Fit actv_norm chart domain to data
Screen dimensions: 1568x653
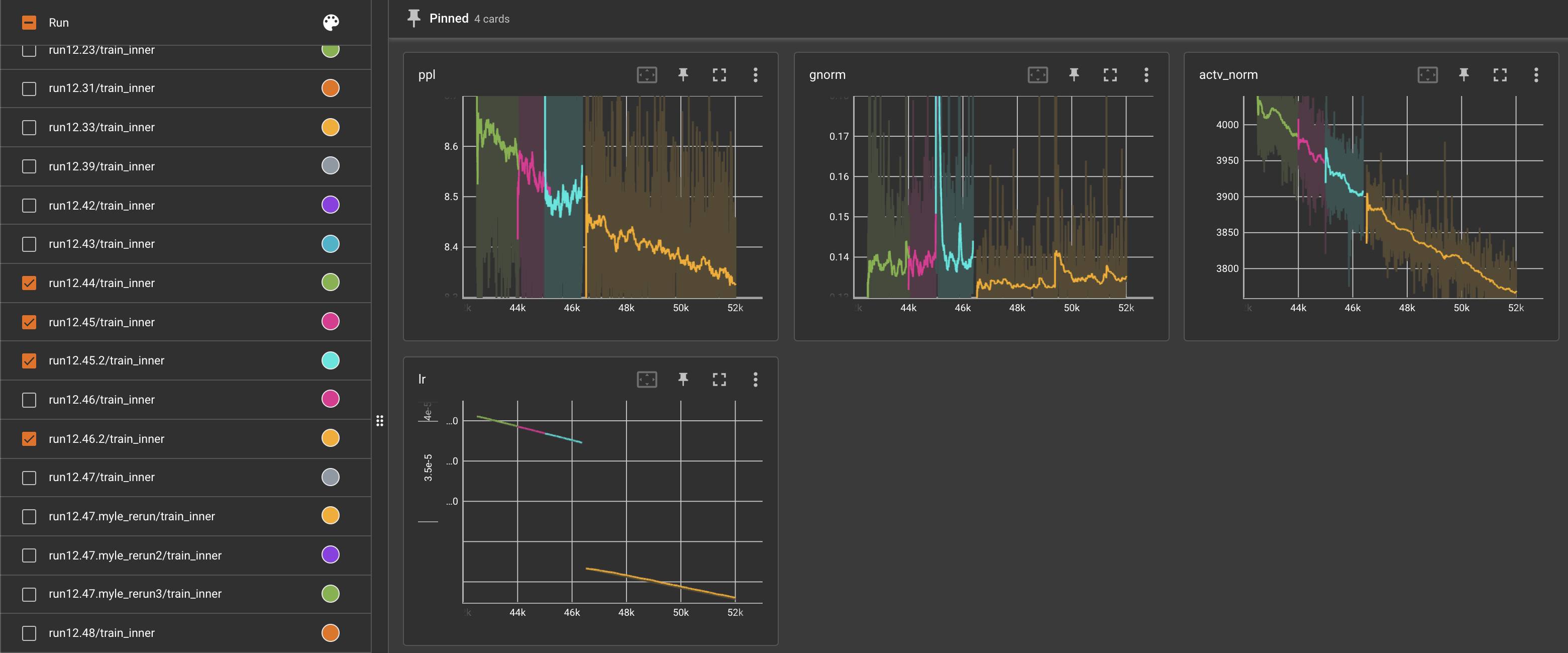(1427, 75)
